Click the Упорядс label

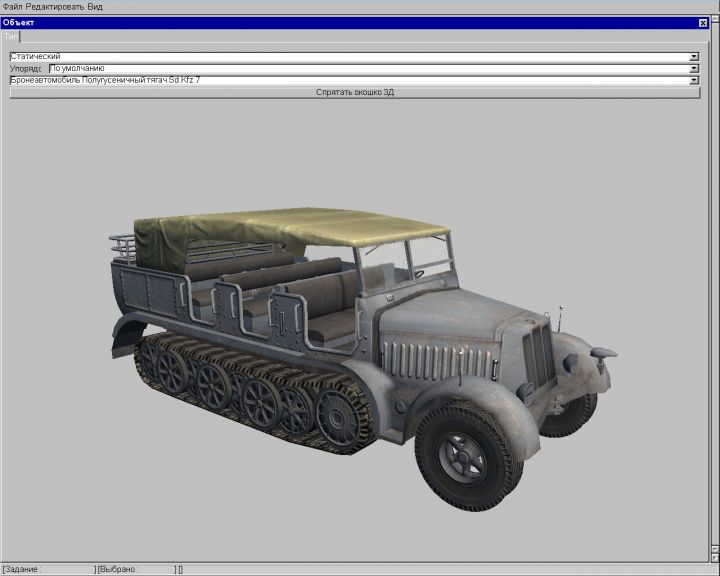click(27, 69)
